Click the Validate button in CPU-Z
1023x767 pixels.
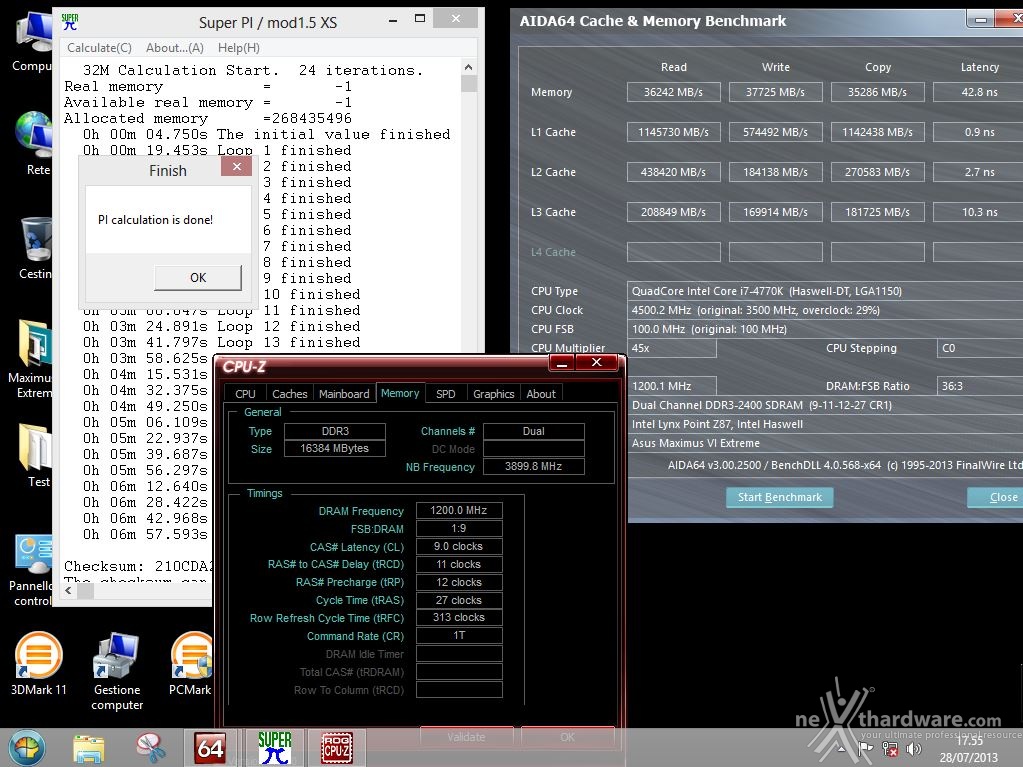(x=466, y=737)
